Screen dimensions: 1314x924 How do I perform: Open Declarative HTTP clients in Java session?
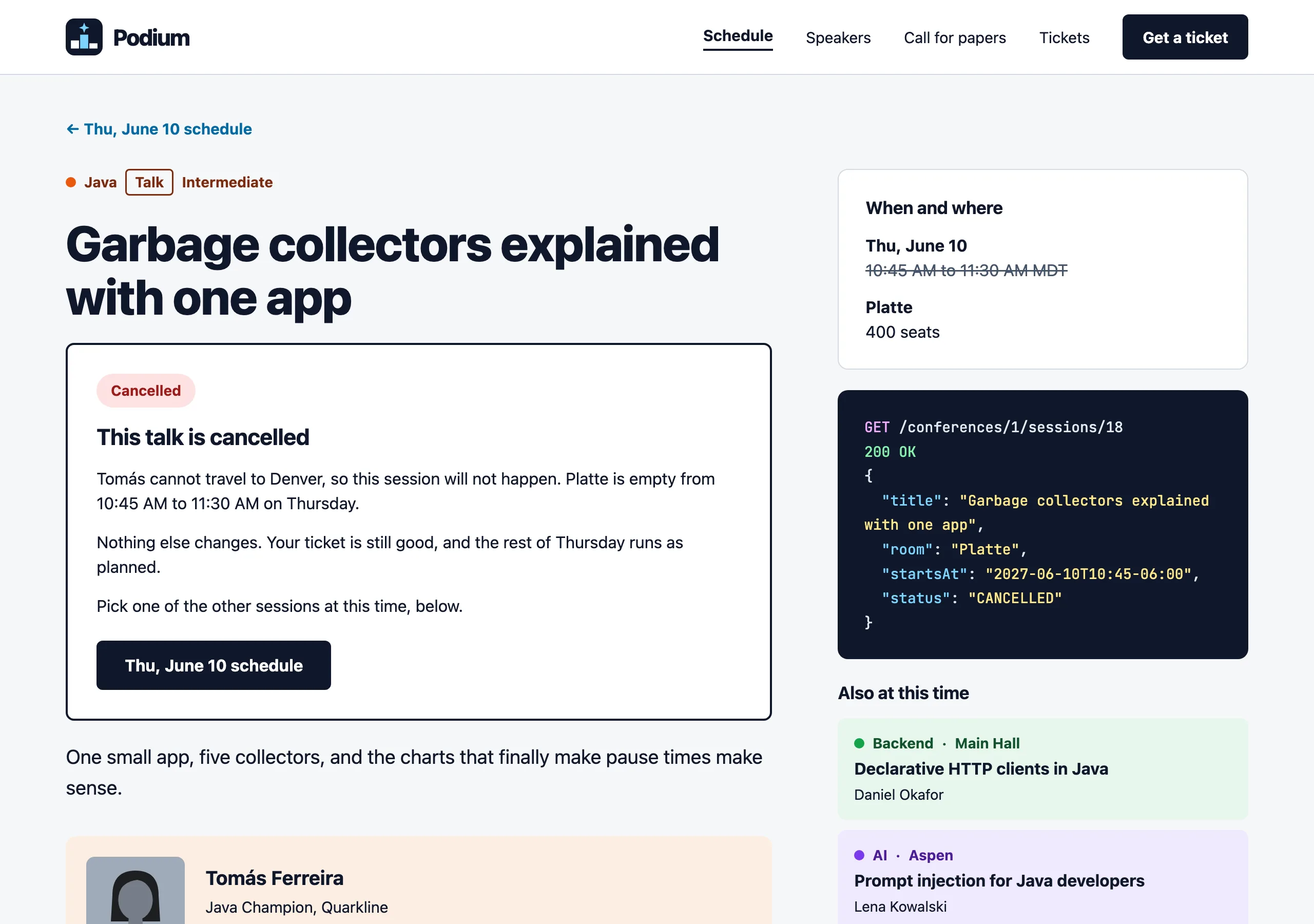[1042, 769]
